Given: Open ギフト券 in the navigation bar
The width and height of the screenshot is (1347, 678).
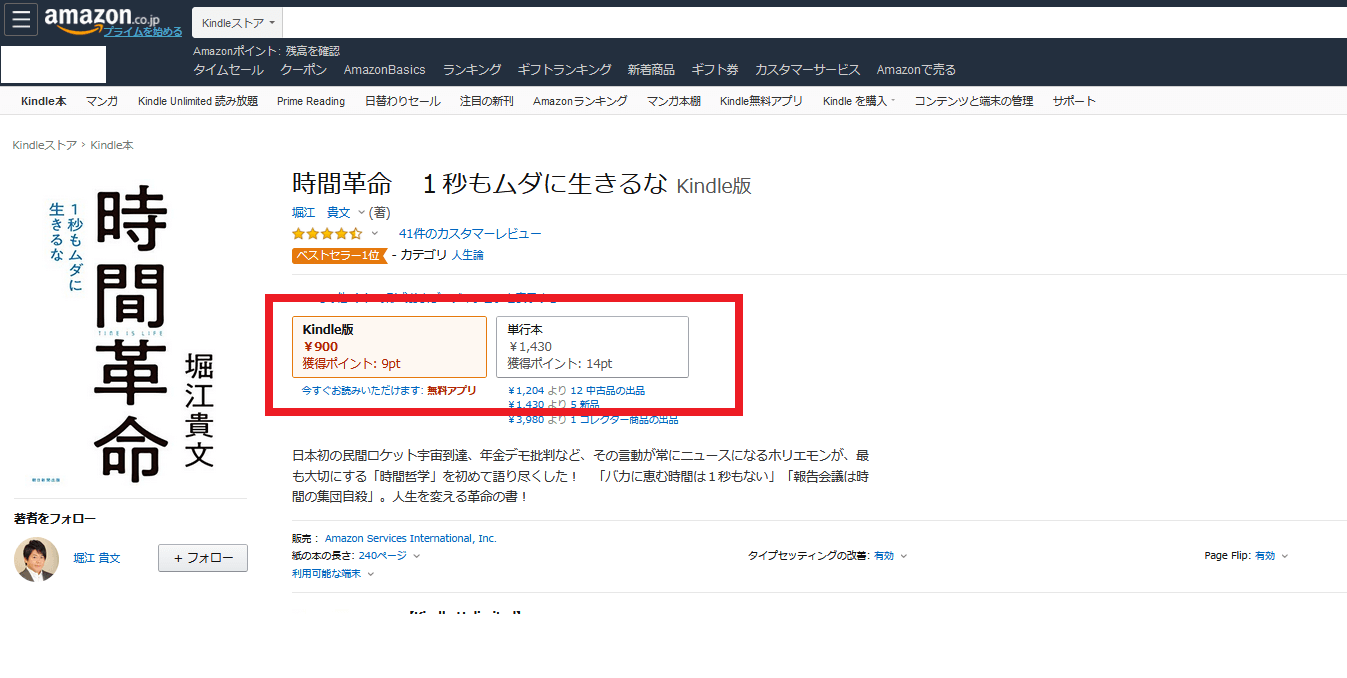Looking at the screenshot, I should [715, 70].
